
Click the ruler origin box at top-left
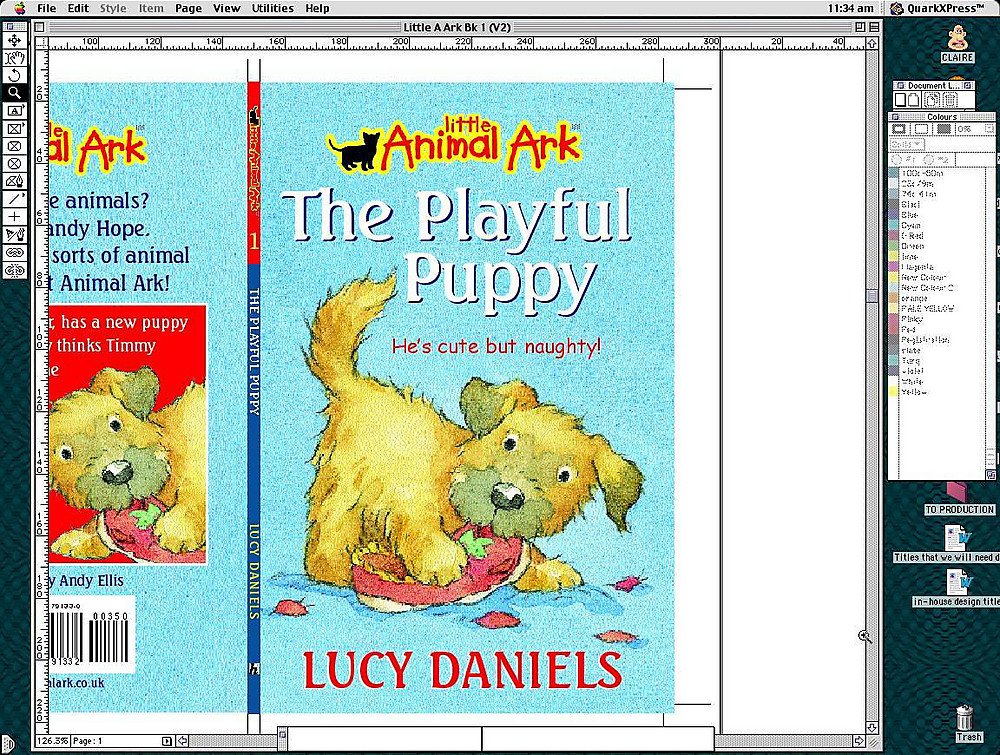[x=41, y=43]
